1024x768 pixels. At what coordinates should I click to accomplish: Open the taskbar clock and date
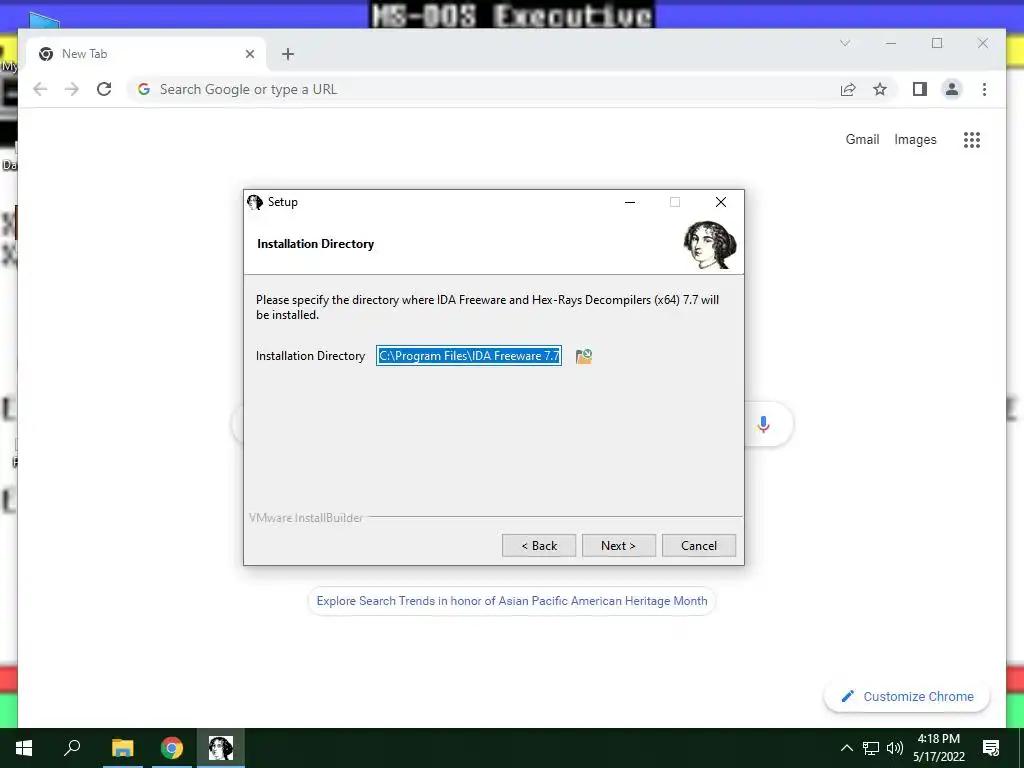click(x=938, y=748)
